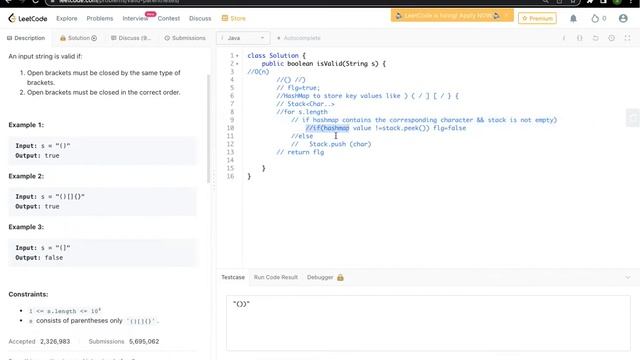Switch to the Discuss tab in problem panel
The image size is (640, 360).
pos(131,38)
